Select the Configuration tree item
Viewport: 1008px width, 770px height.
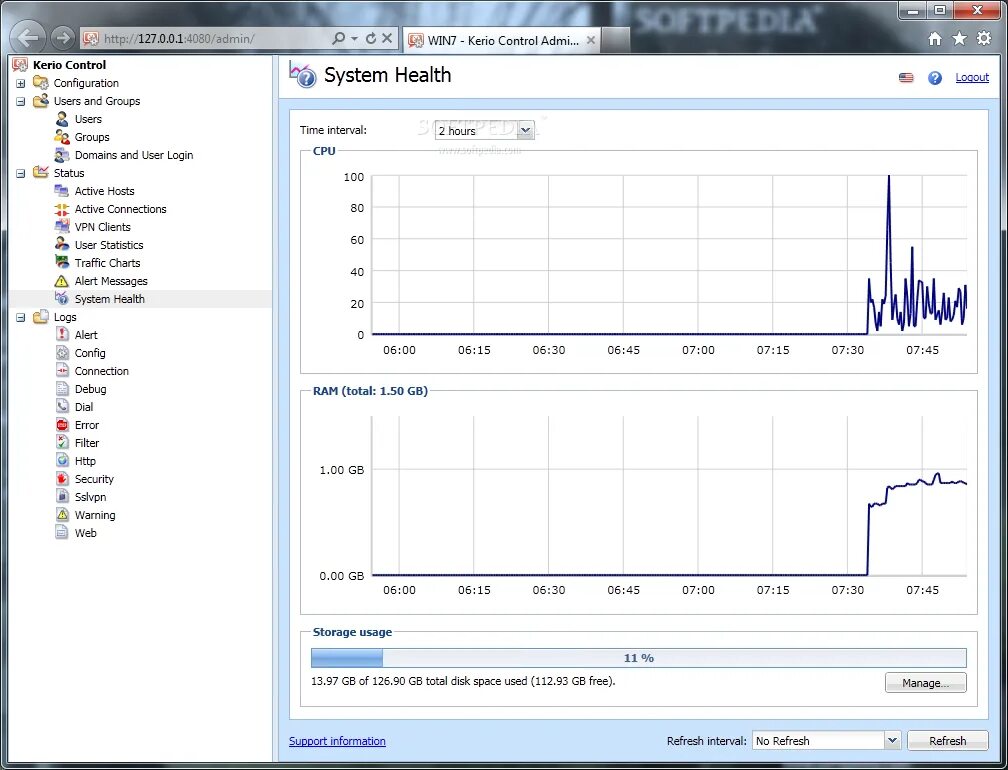(x=86, y=83)
